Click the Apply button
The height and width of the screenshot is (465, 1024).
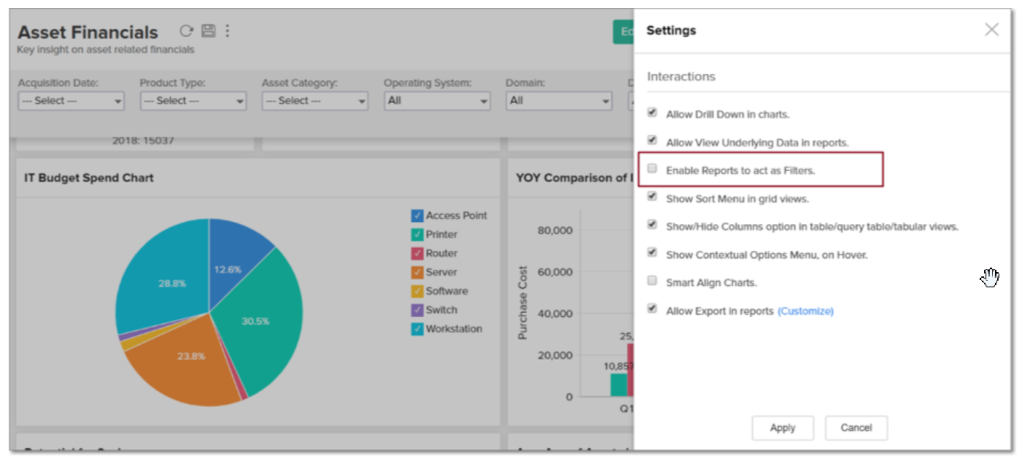click(x=782, y=428)
